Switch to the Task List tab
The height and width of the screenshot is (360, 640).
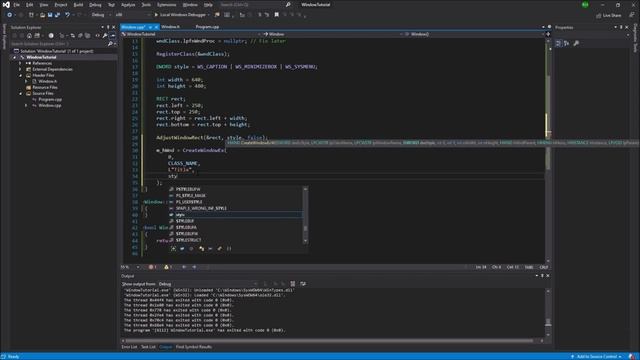point(148,347)
